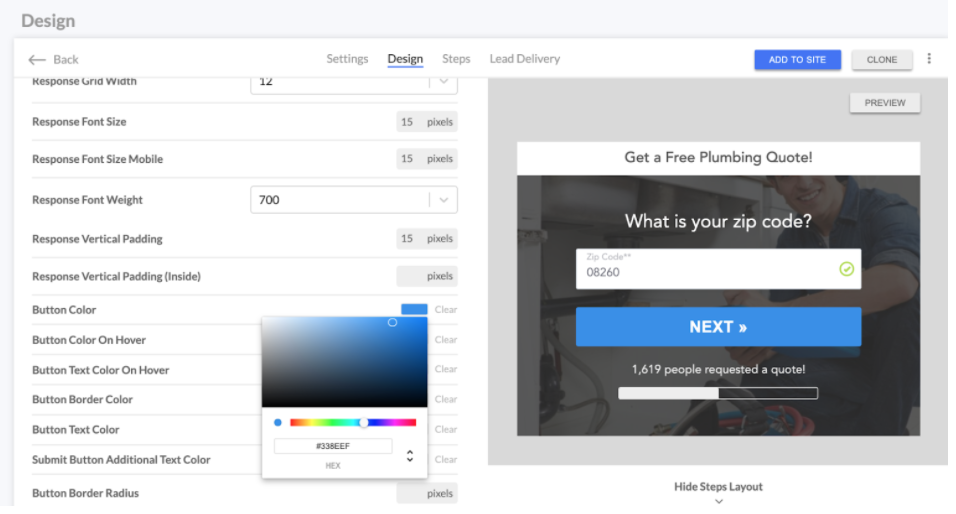Go to the Lead Delivery tab
The image size is (956, 514).
pyautogui.click(x=524, y=59)
